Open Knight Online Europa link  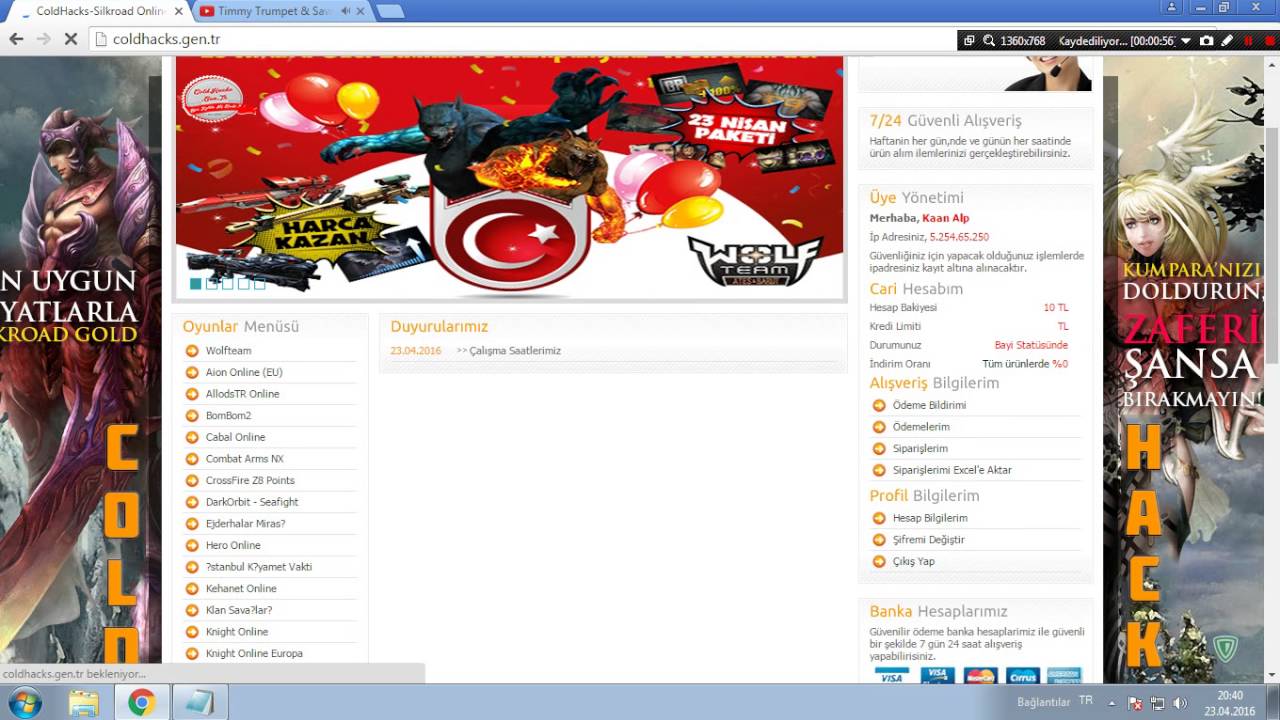[x=254, y=654]
